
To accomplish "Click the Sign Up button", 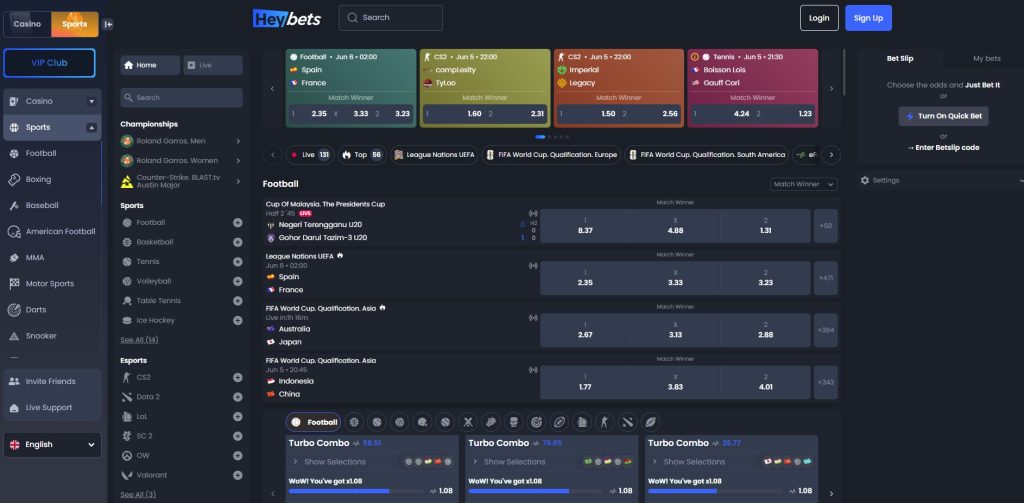I will coord(868,18).
